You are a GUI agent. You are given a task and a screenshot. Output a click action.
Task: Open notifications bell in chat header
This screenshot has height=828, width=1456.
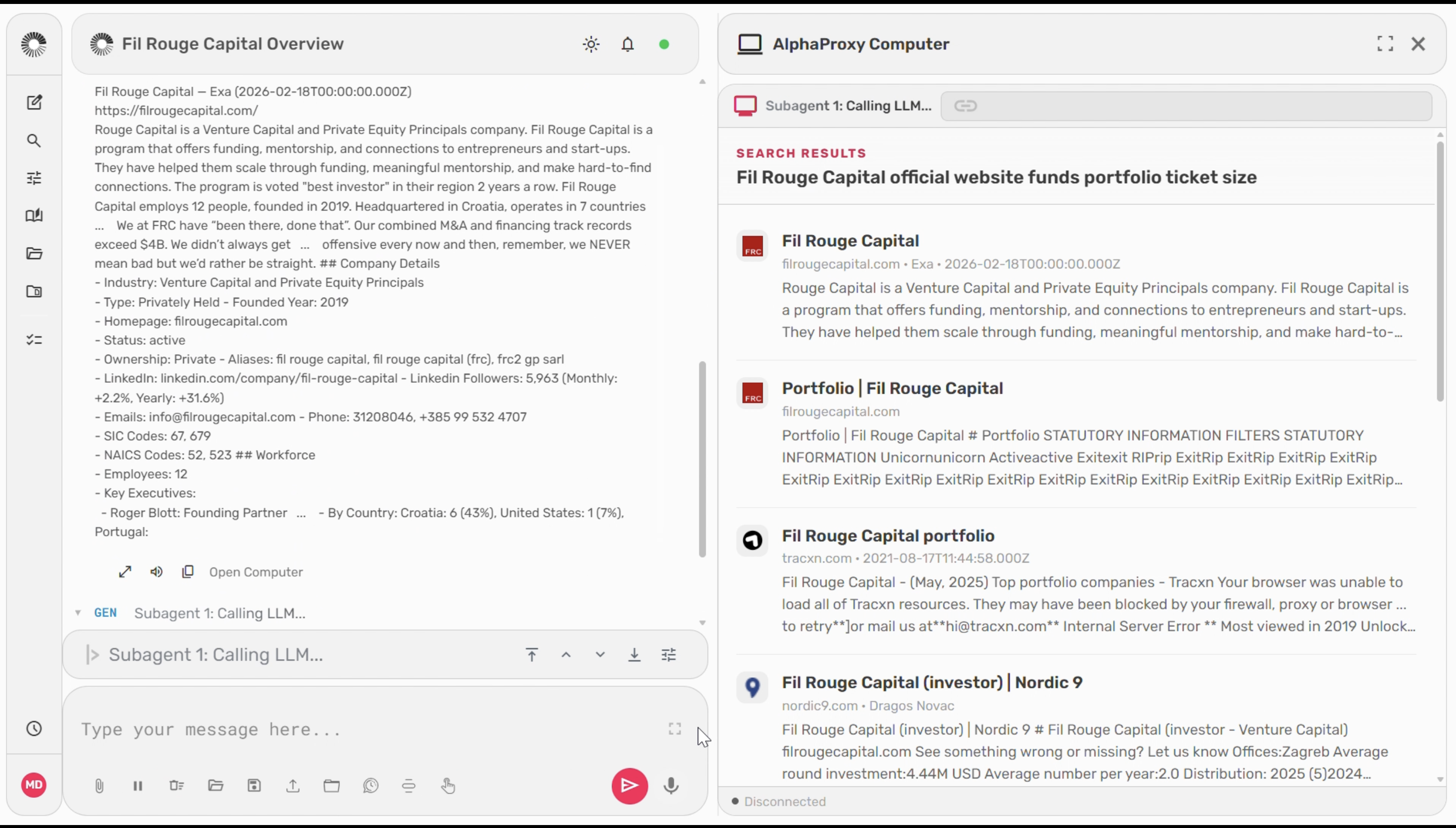(x=627, y=45)
